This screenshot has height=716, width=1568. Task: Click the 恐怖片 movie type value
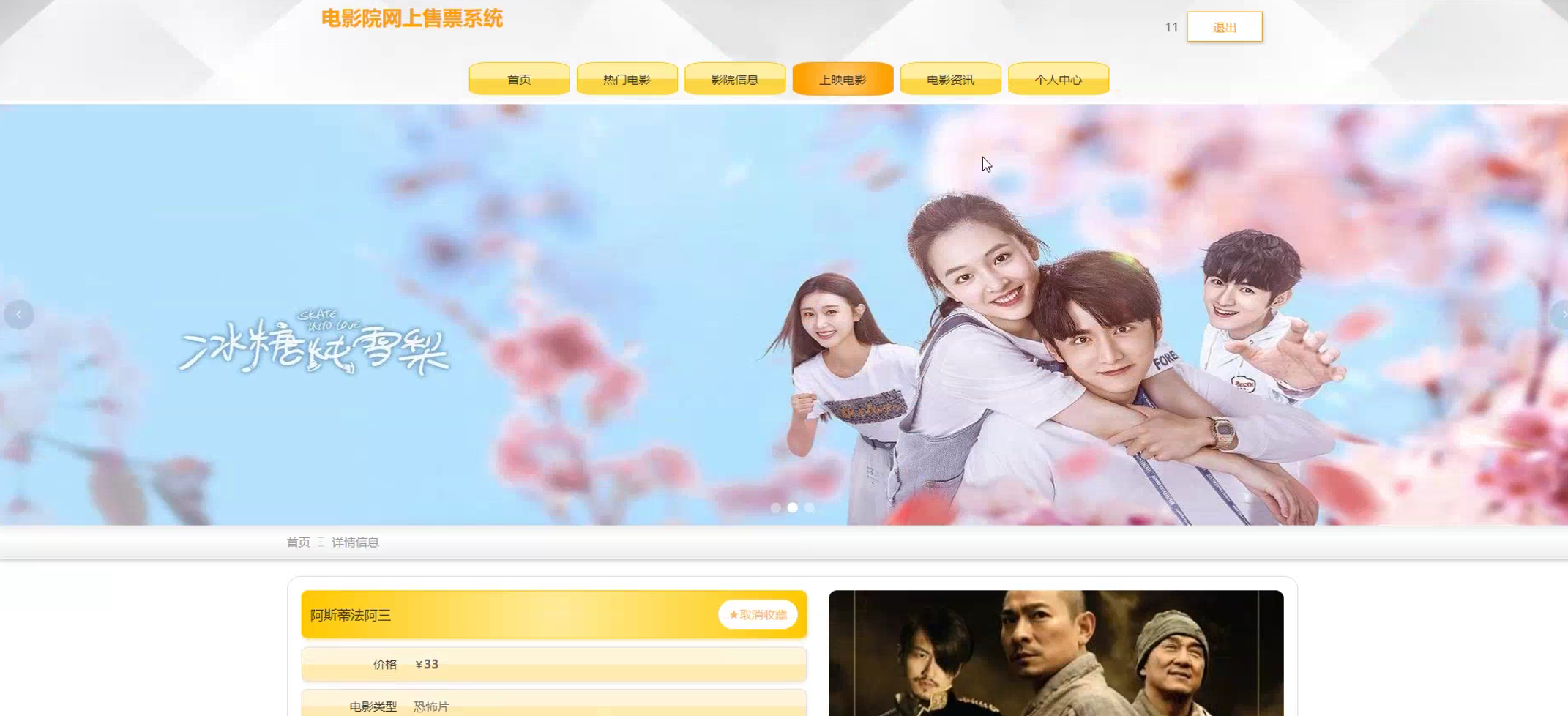click(431, 706)
